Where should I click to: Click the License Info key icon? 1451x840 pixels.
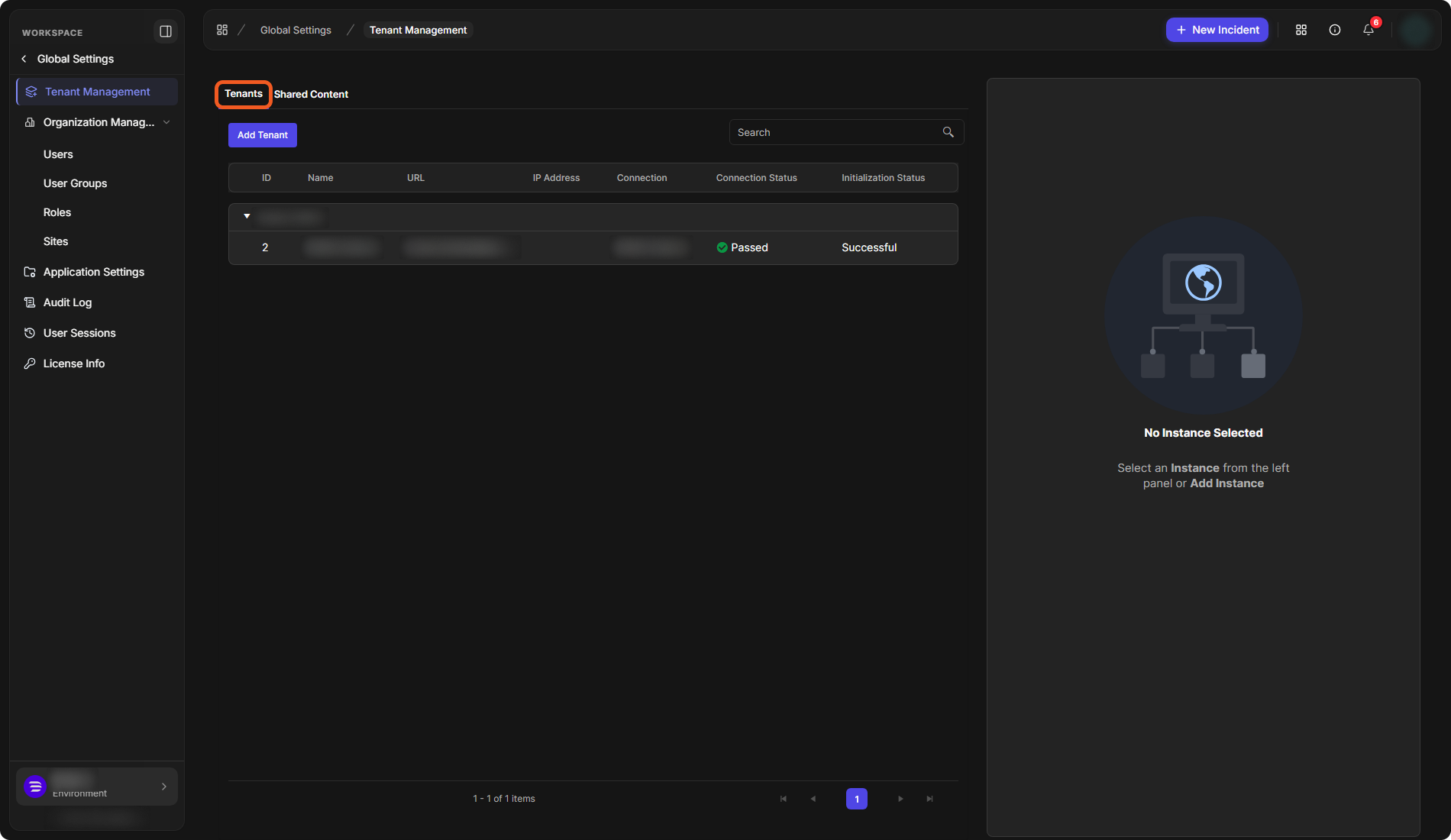(30, 363)
